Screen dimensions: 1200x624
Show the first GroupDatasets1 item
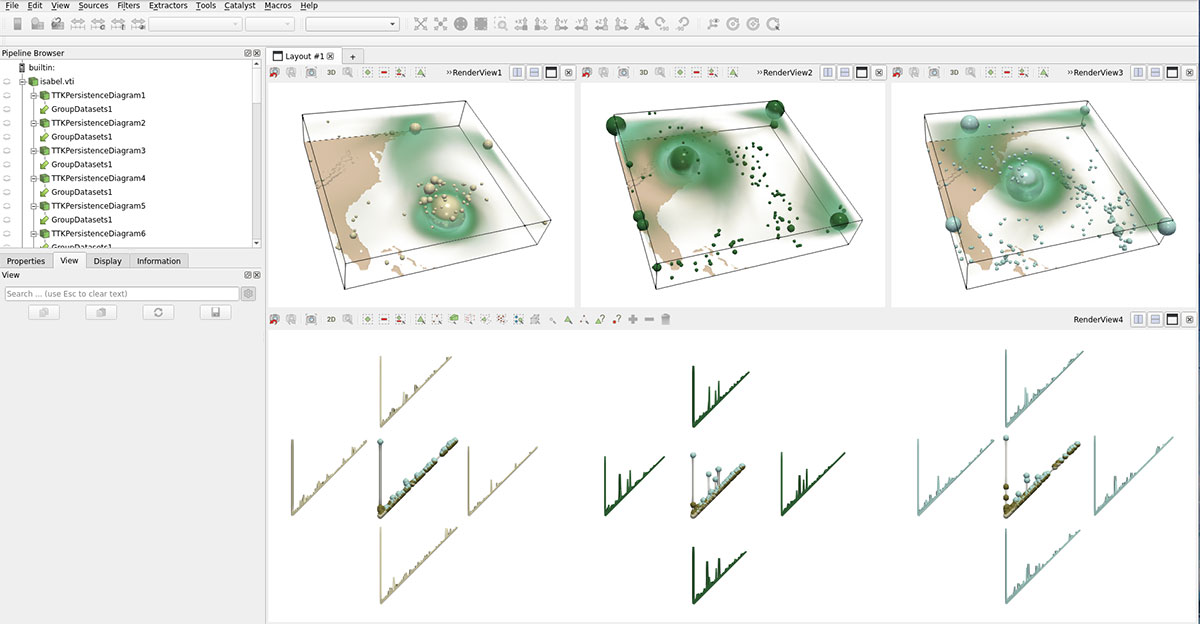tap(7, 109)
